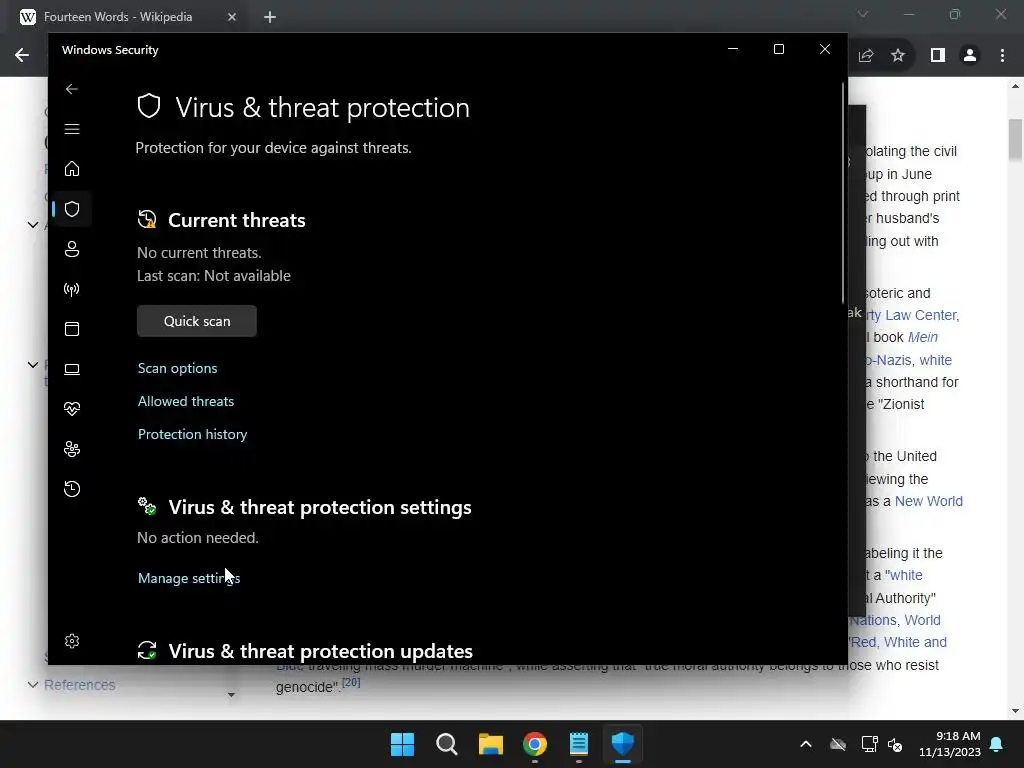
Task: Open taskbar Search magnifier
Action: (x=447, y=744)
